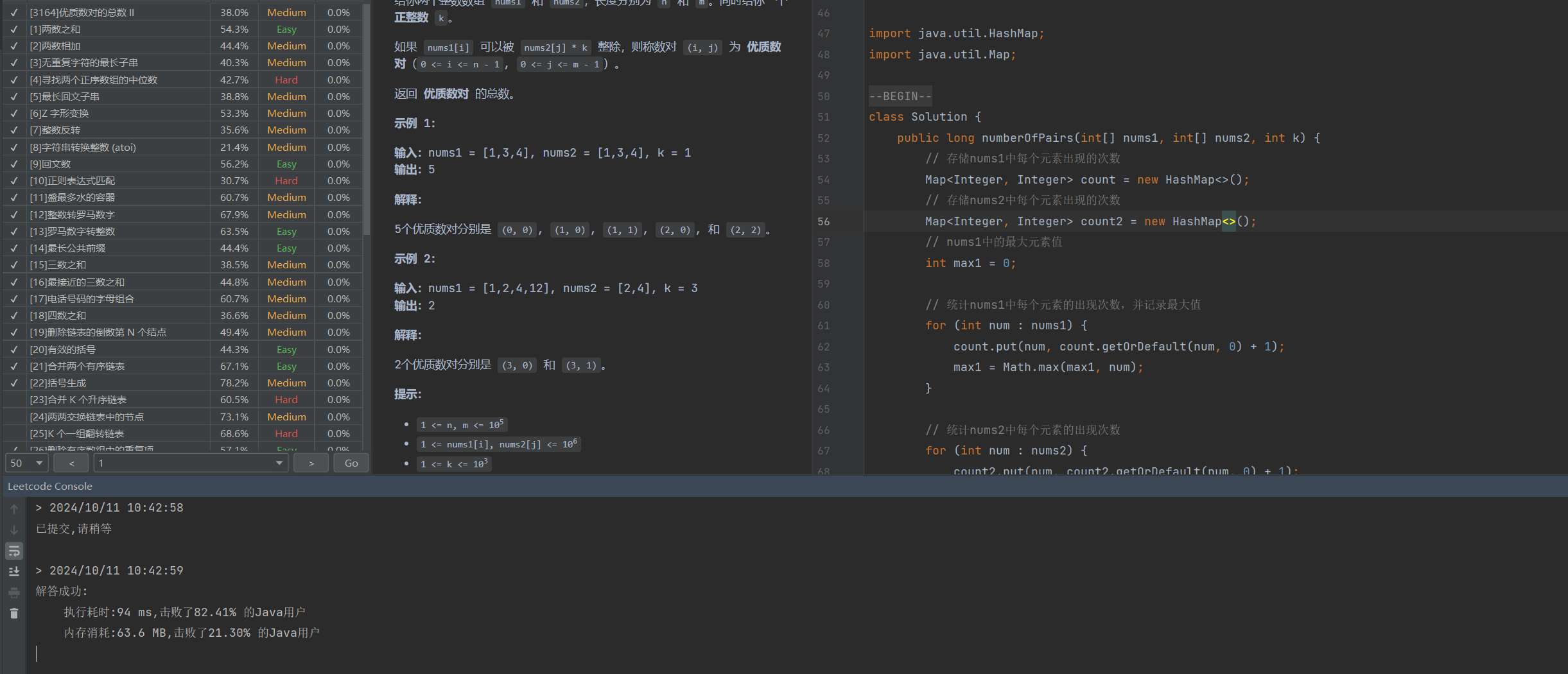1568x674 pixels.
Task: Open problem [7]整数反转
Action: [55, 130]
